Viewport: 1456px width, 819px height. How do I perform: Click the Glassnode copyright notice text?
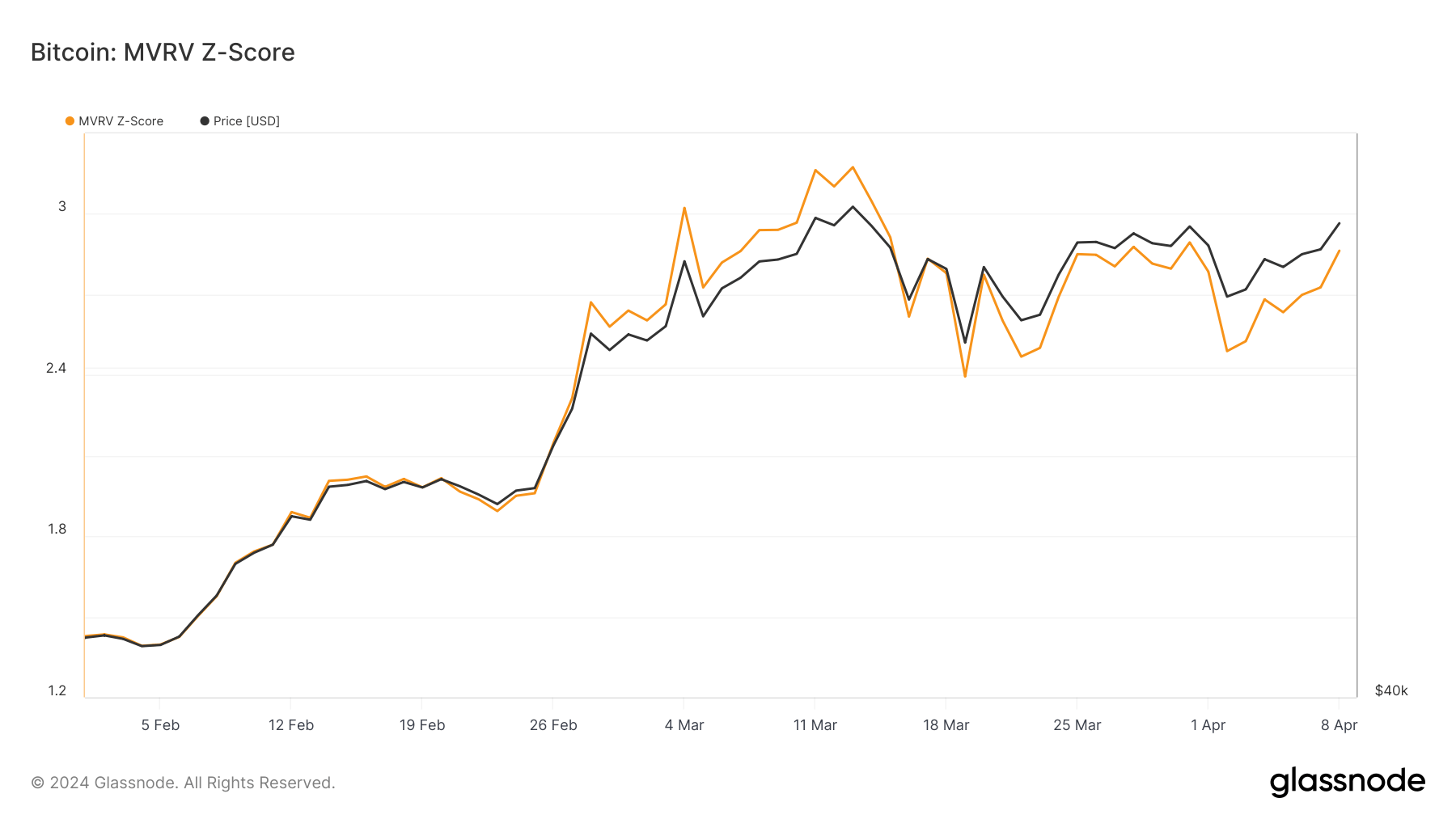183,783
